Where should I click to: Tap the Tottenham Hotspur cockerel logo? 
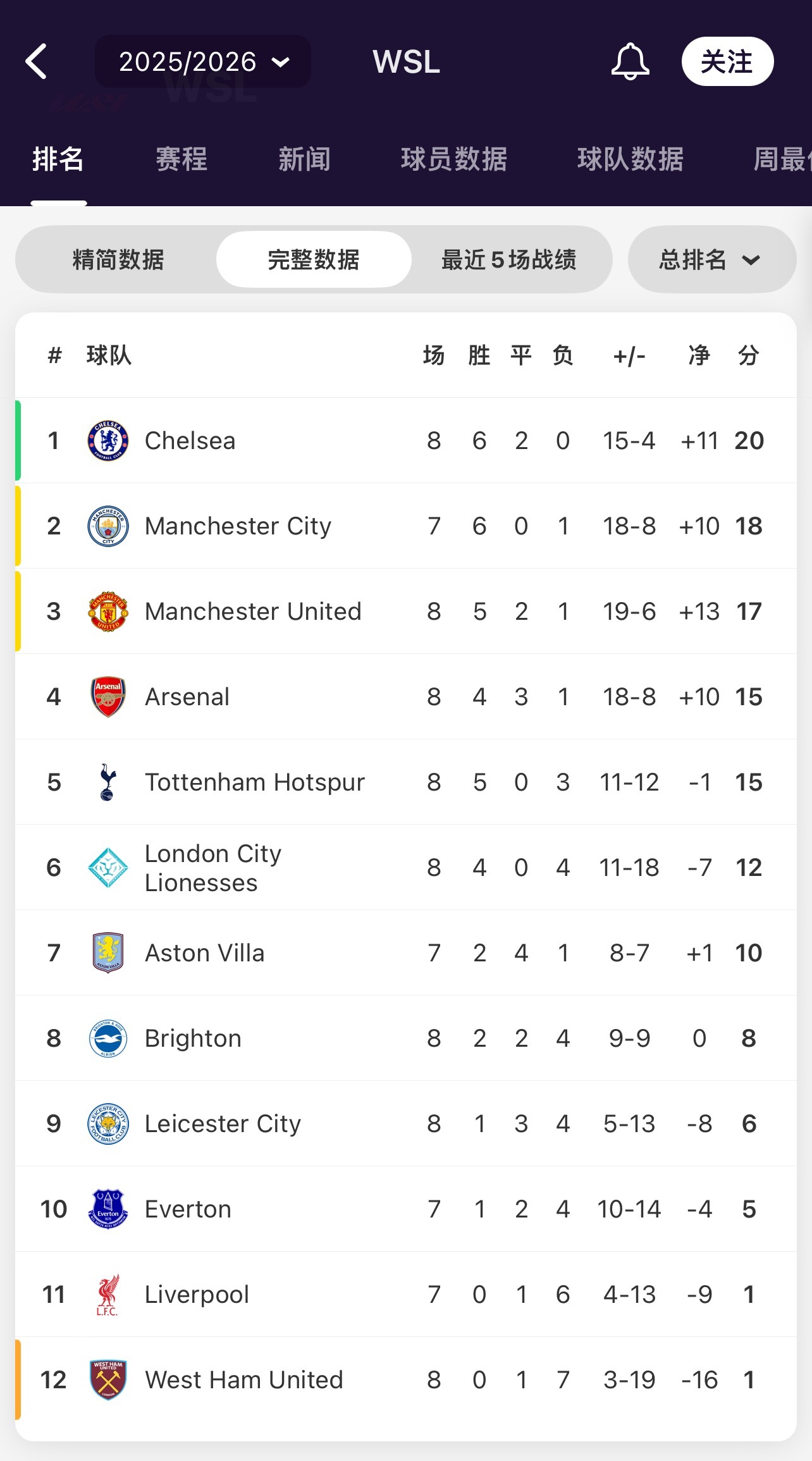108,782
